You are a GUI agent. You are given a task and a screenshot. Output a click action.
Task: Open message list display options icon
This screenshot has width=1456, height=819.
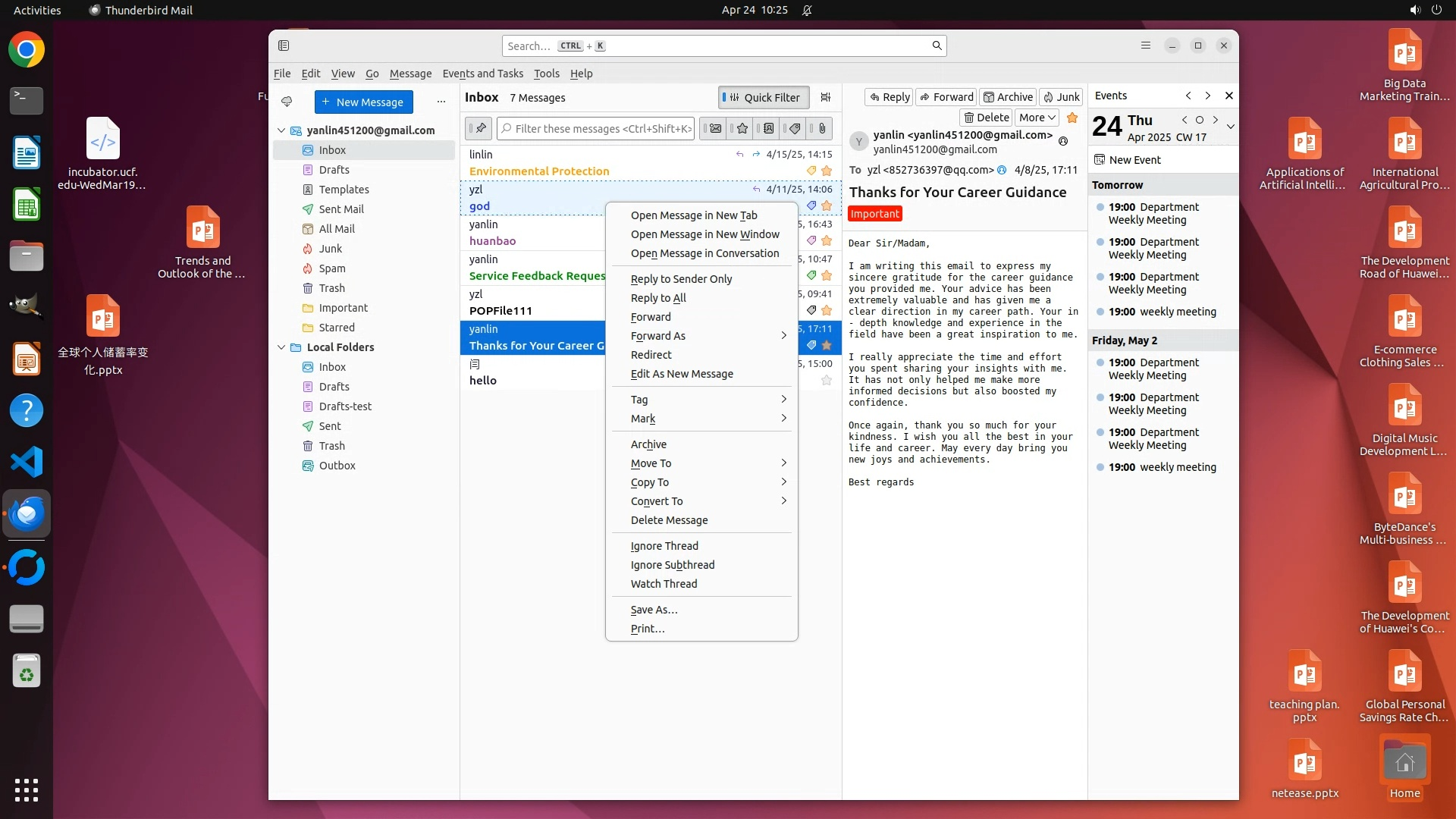[x=826, y=97]
